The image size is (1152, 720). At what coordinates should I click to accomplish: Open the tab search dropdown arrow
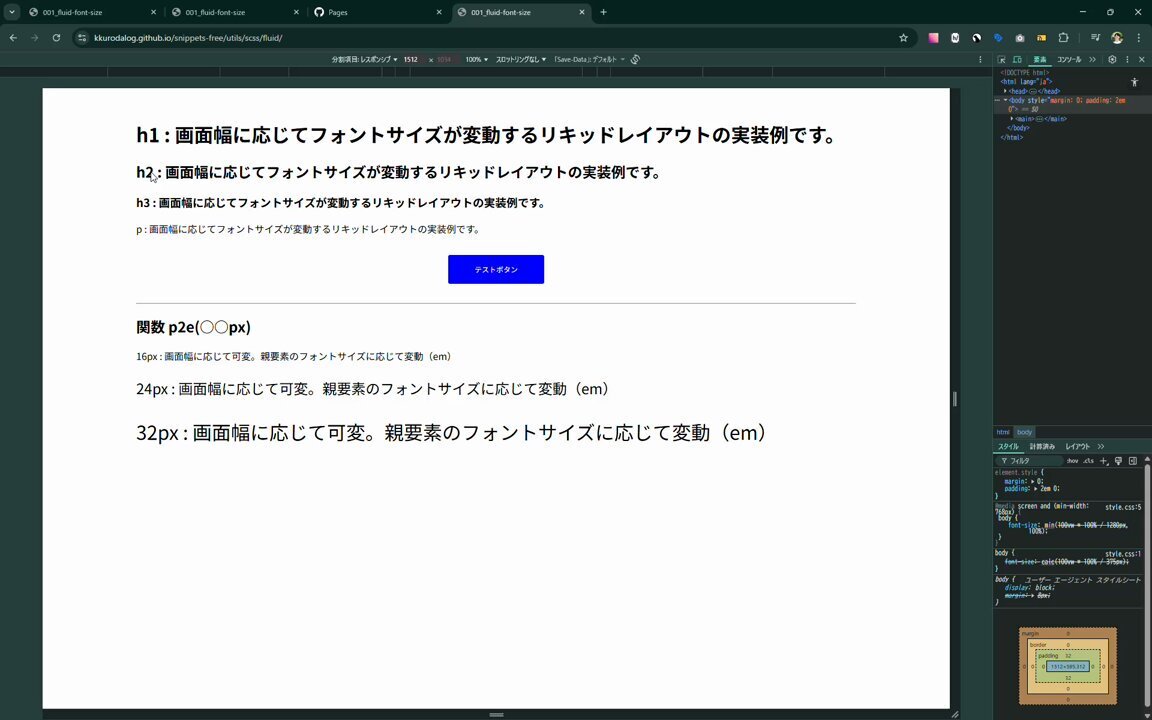pos(12,12)
